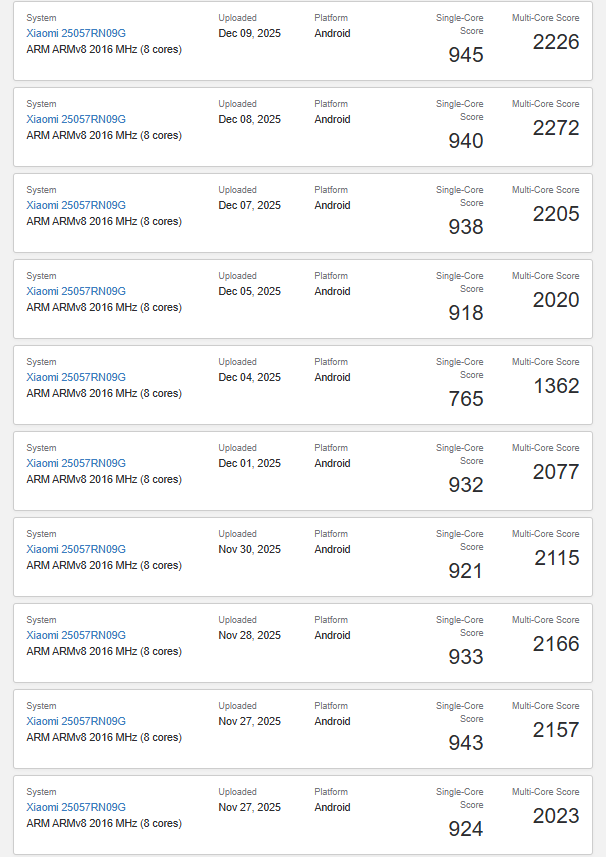Click Xiaomi link with multi-core score 2023
The height and width of the screenshot is (857, 606).
76,807
